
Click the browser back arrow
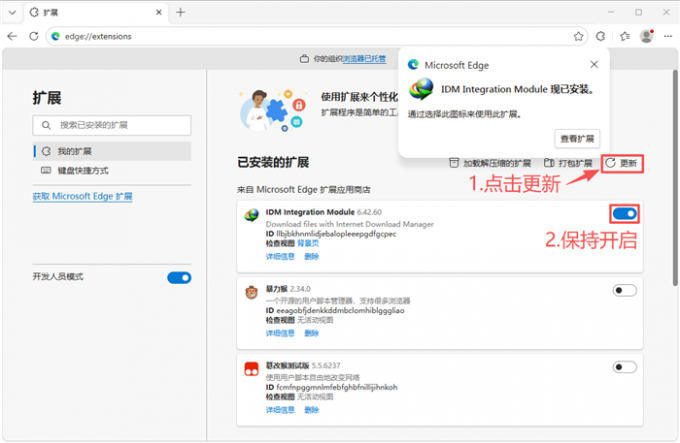pyautogui.click(x=12, y=36)
